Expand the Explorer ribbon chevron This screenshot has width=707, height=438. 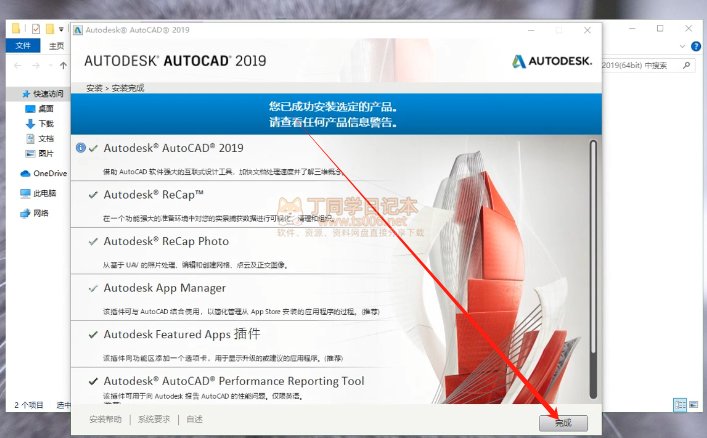pos(682,46)
